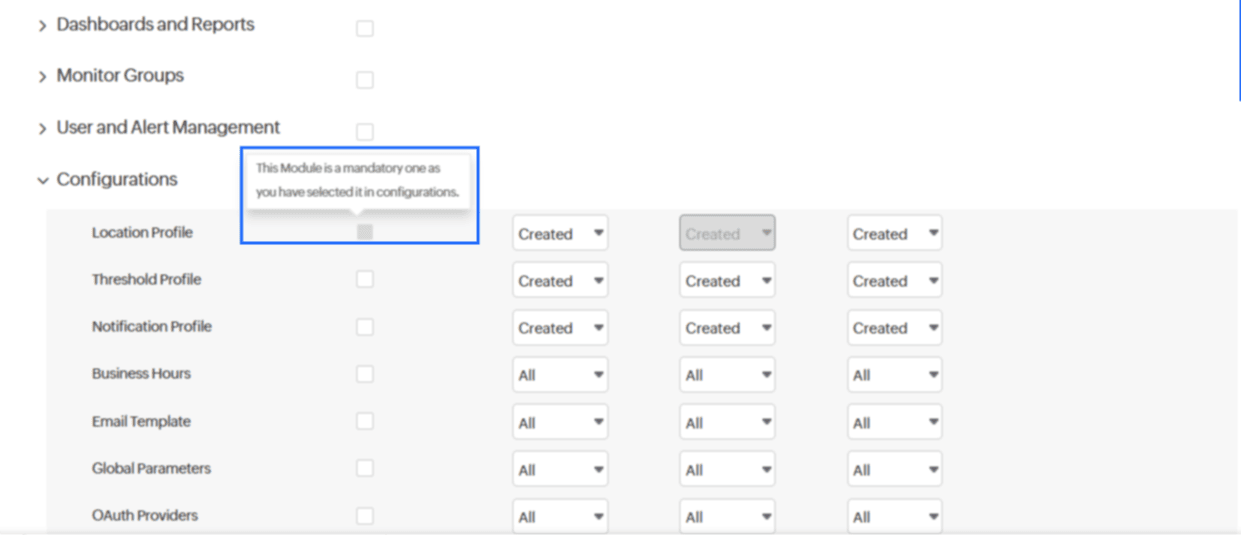This screenshot has height=535, width=1241.
Task: Click the mandatory module tooltip message
Action: point(357,181)
